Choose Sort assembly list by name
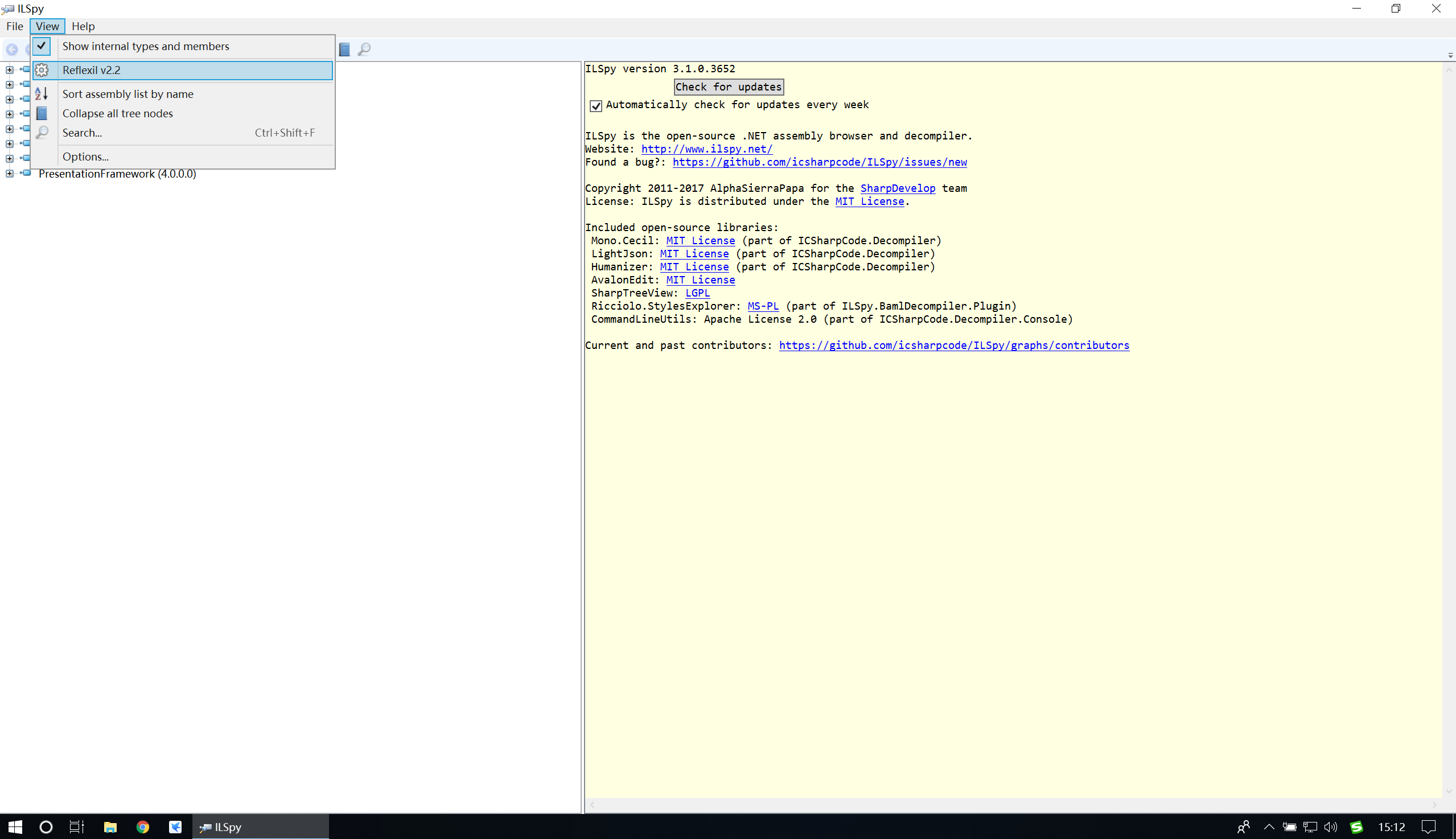 tap(183, 94)
